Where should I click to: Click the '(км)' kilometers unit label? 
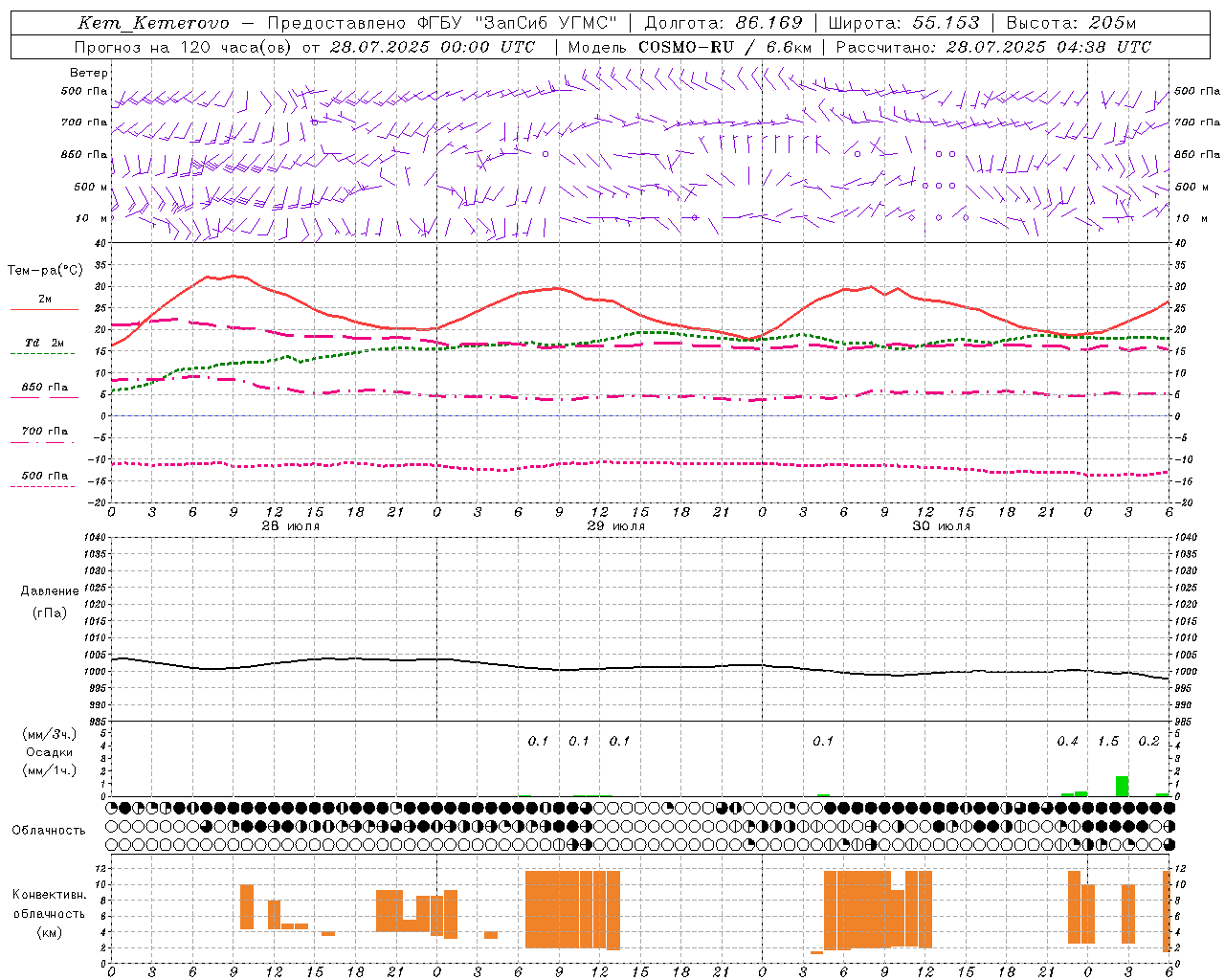tap(49, 932)
